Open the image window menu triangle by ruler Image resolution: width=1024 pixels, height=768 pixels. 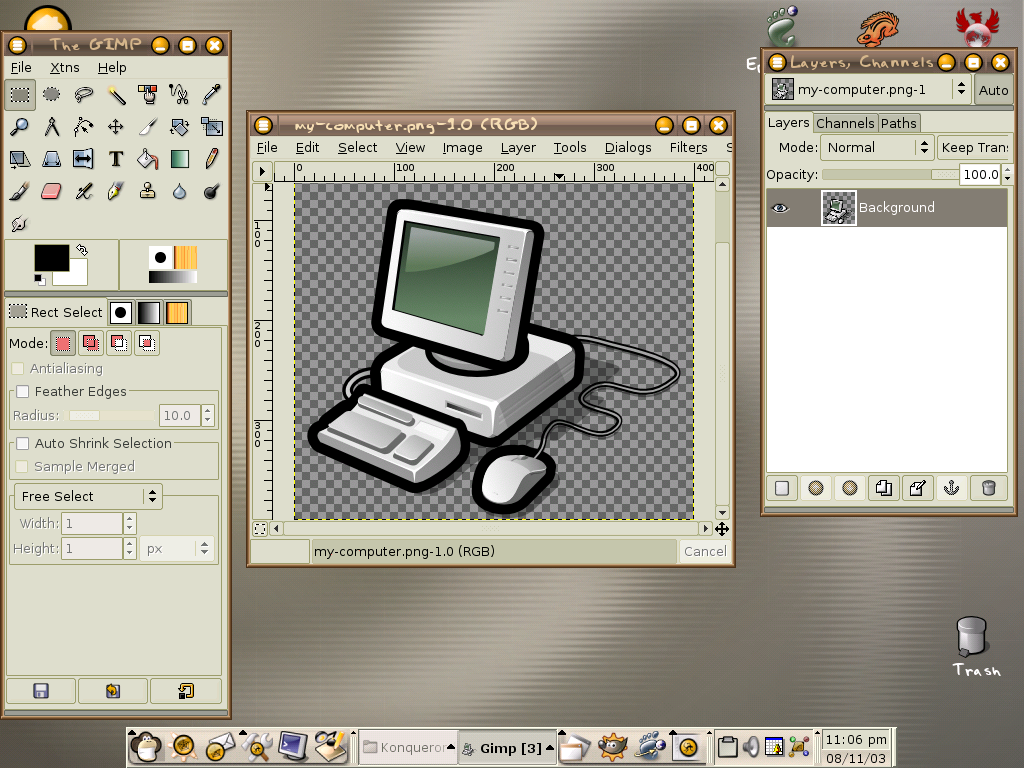[262, 171]
